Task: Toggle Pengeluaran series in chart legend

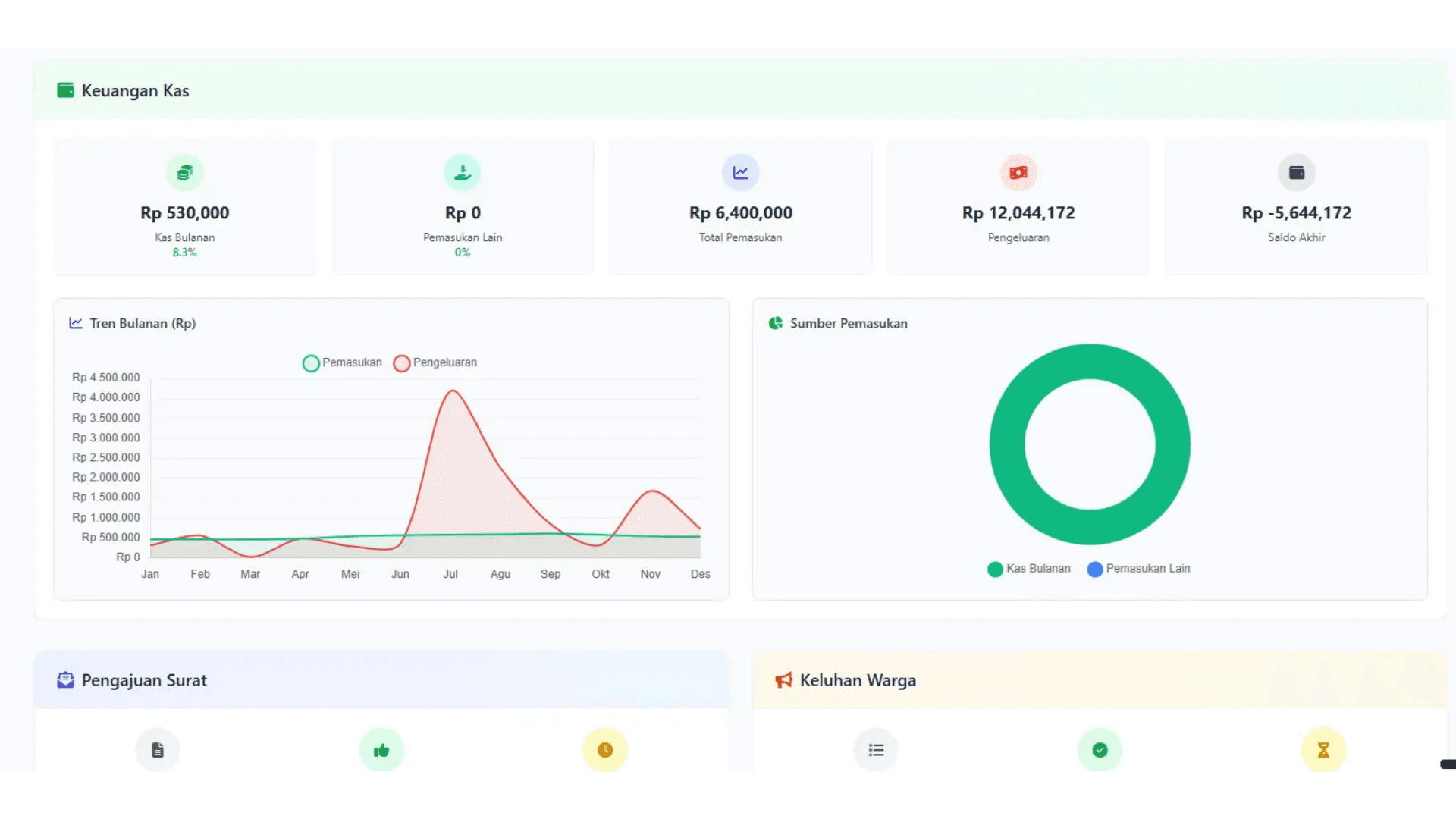Action: [435, 363]
